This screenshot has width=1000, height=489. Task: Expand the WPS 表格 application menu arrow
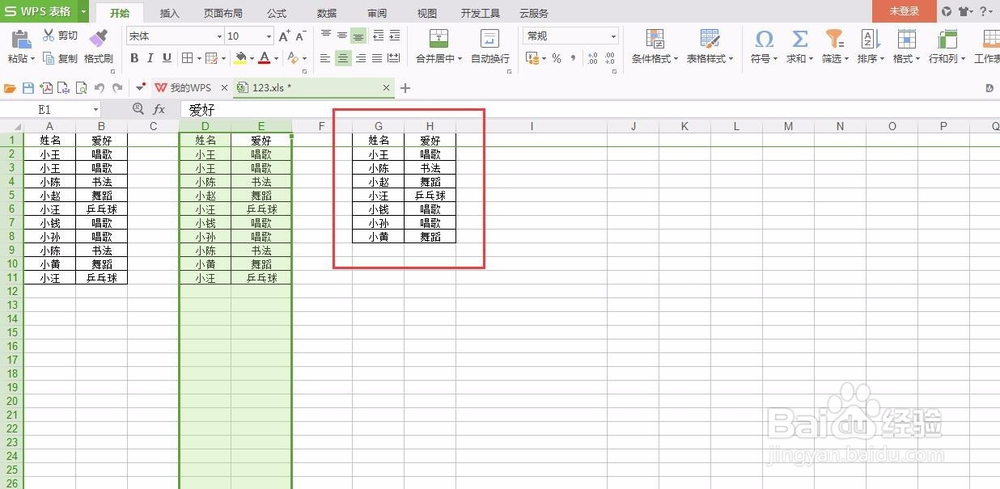click(84, 11)
